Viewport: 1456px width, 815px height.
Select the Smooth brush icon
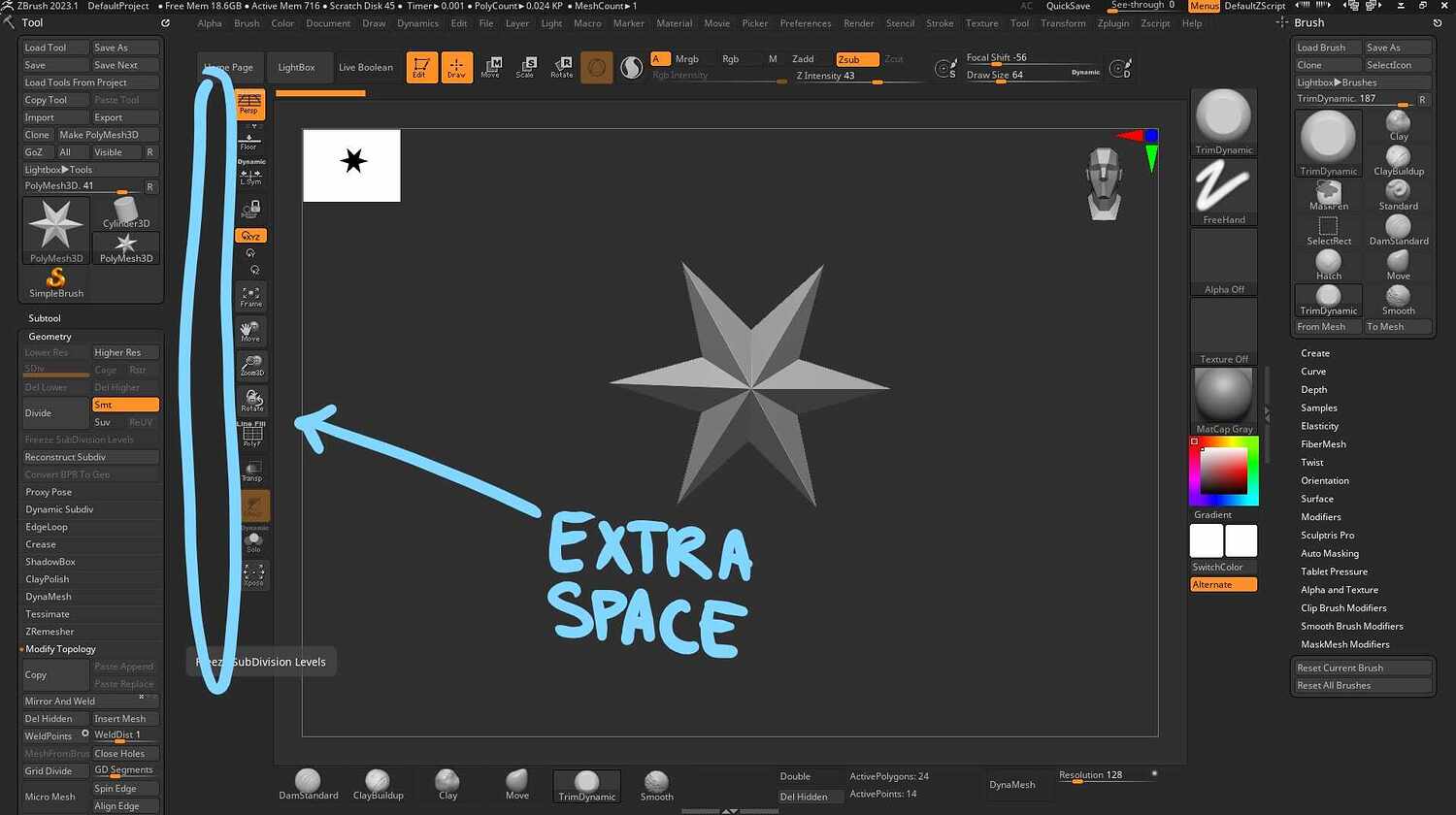[1399, 292]
